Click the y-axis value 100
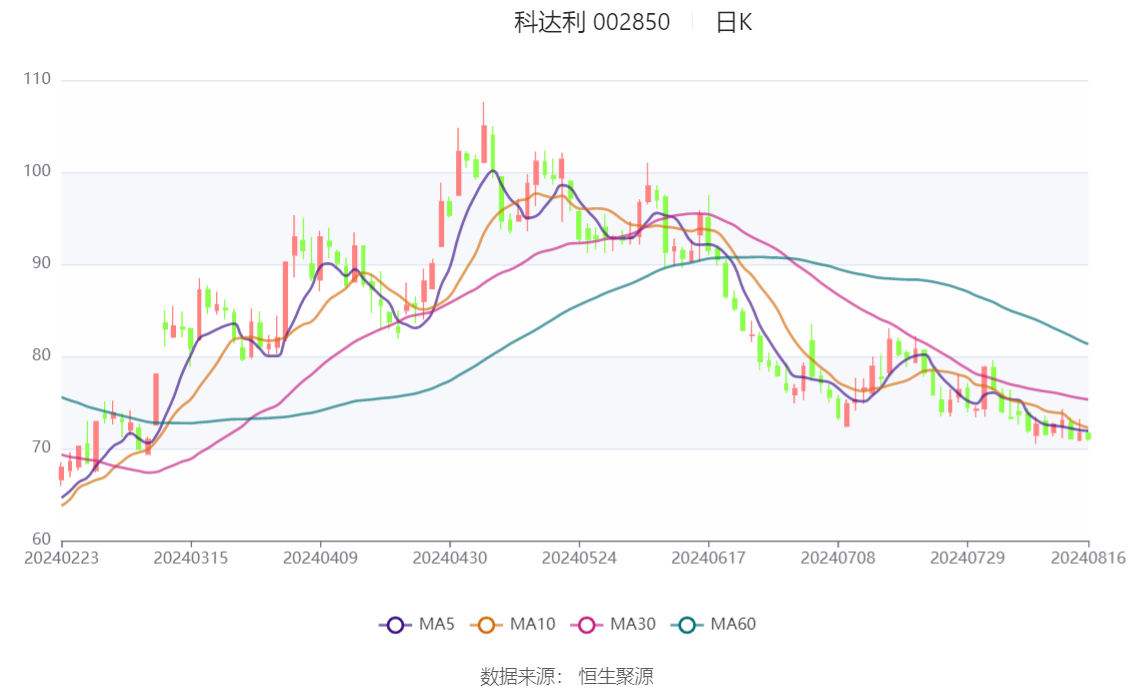The width and height of the screenshot is (1134, 689). point(37,171)
